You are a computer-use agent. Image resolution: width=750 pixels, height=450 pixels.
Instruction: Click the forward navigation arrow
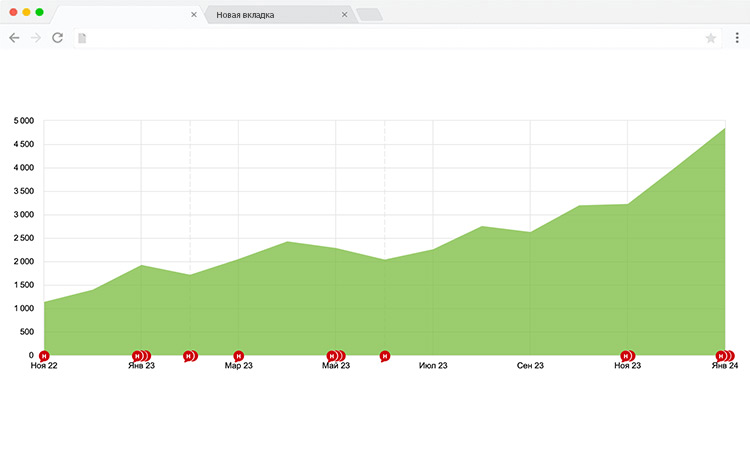(36, 38)
